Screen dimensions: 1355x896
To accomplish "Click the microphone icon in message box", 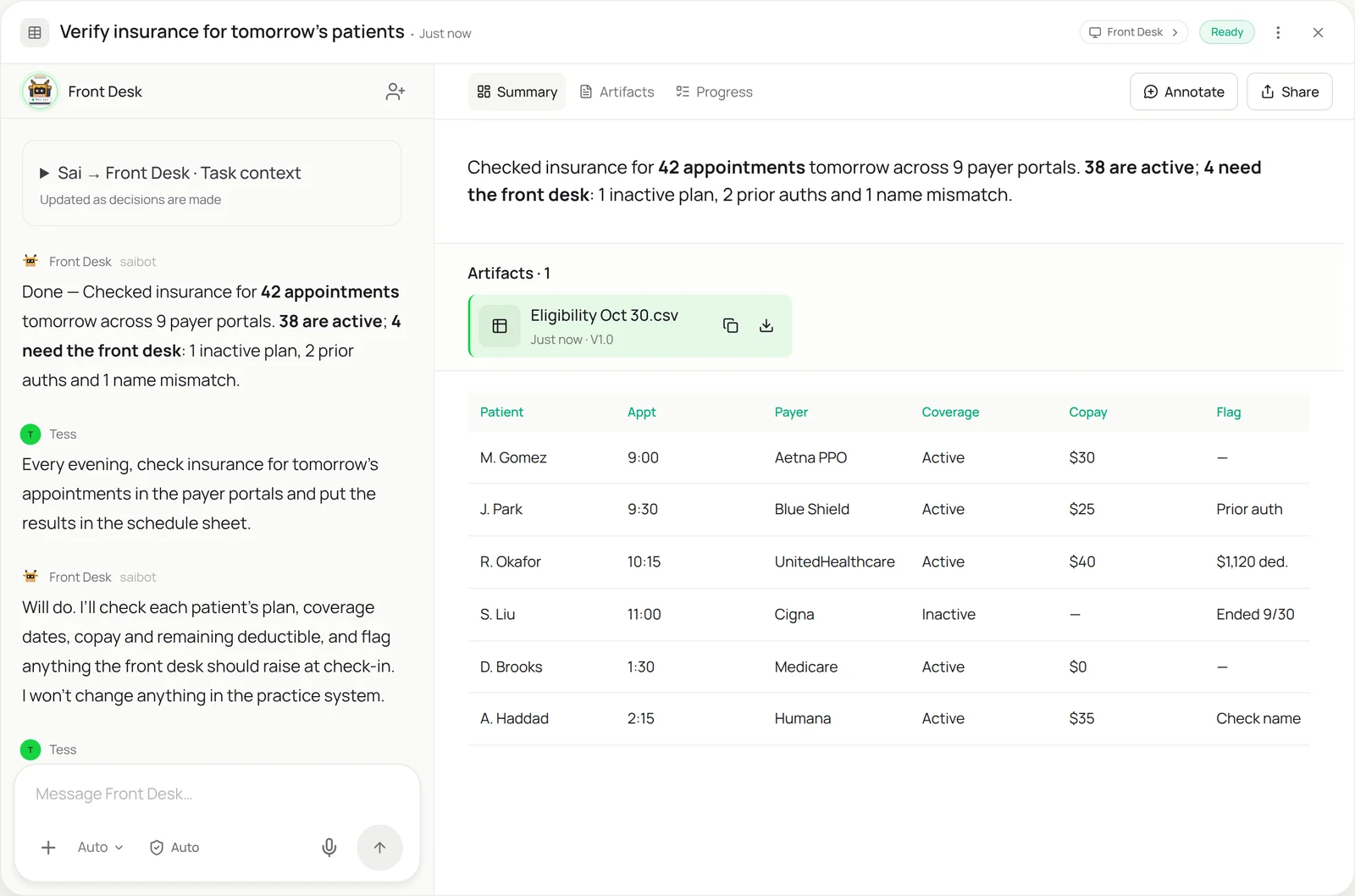I will [329, 848].
